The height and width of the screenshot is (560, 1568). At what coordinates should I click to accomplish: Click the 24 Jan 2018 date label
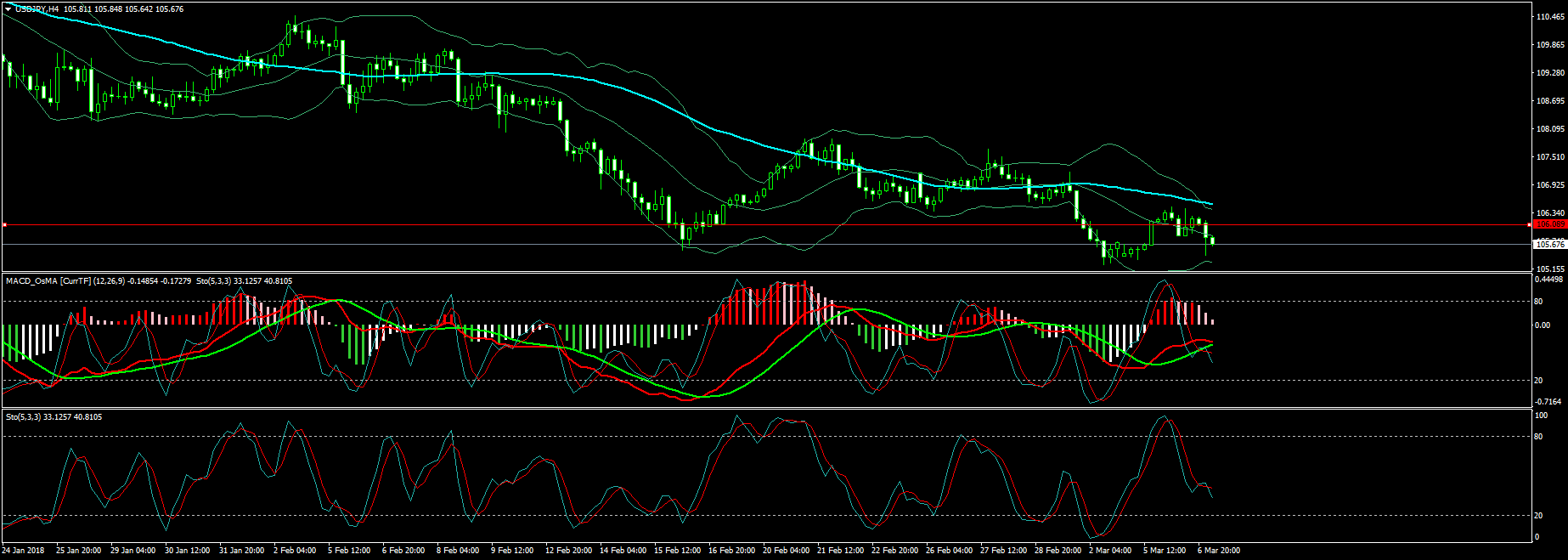coord(24,551)
